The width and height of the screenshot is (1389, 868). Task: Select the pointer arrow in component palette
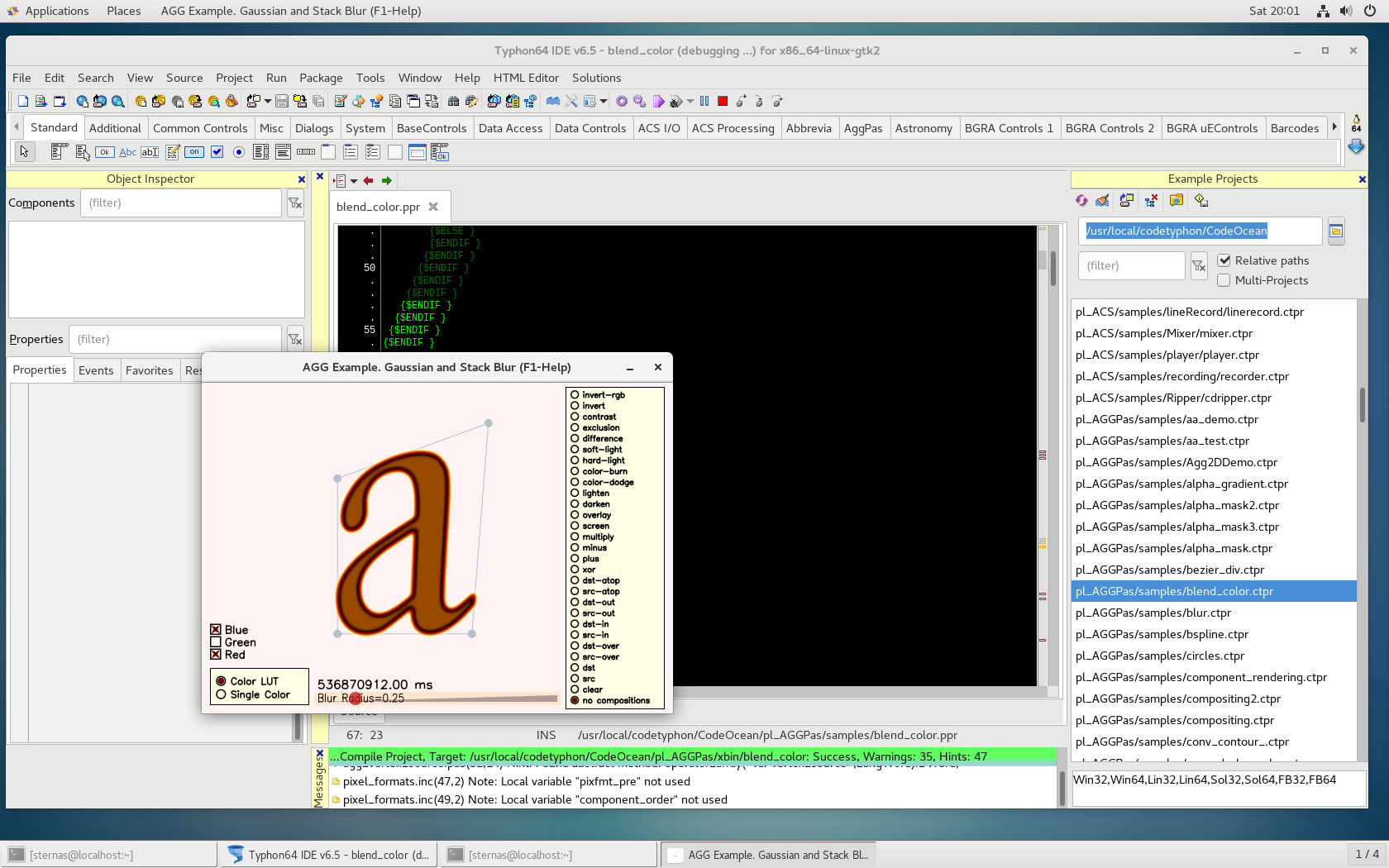25,152
